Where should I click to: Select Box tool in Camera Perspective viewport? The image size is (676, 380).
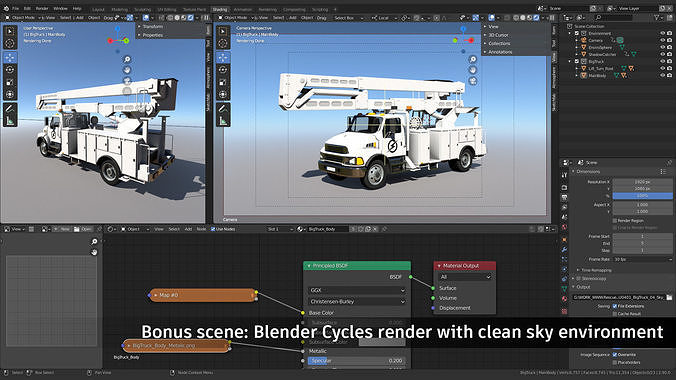click(223, 31)
